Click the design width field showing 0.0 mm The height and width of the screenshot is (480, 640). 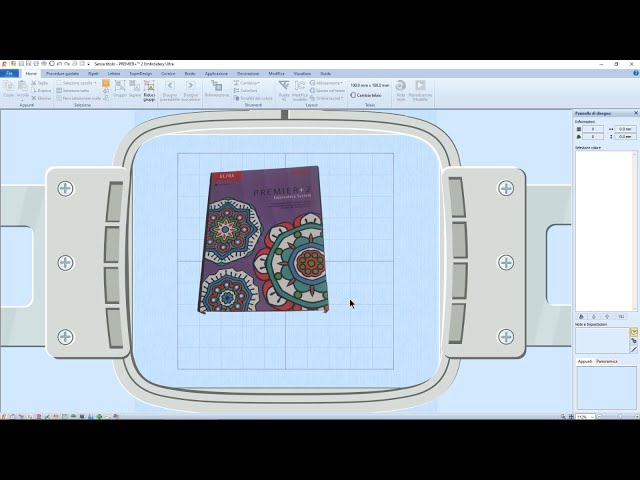(625, 129)
